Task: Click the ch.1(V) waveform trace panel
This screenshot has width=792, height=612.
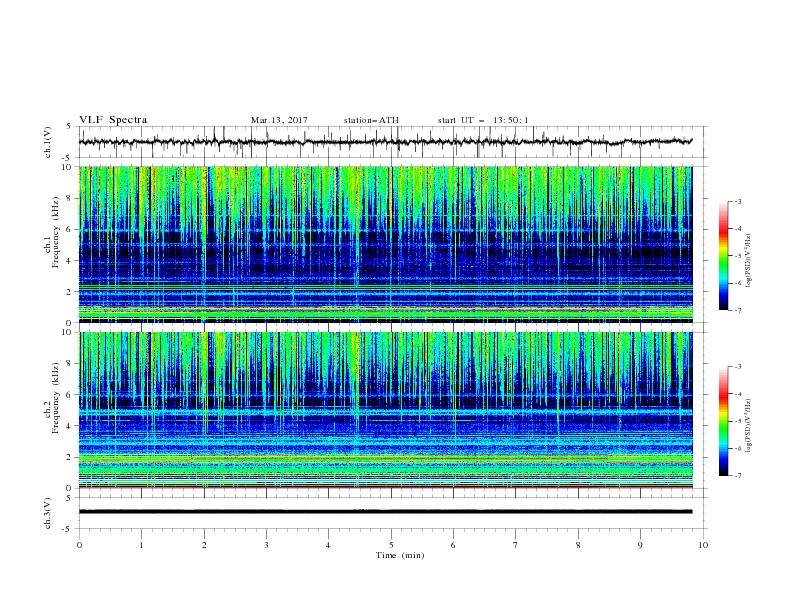Action: click(x=392, y=142)
